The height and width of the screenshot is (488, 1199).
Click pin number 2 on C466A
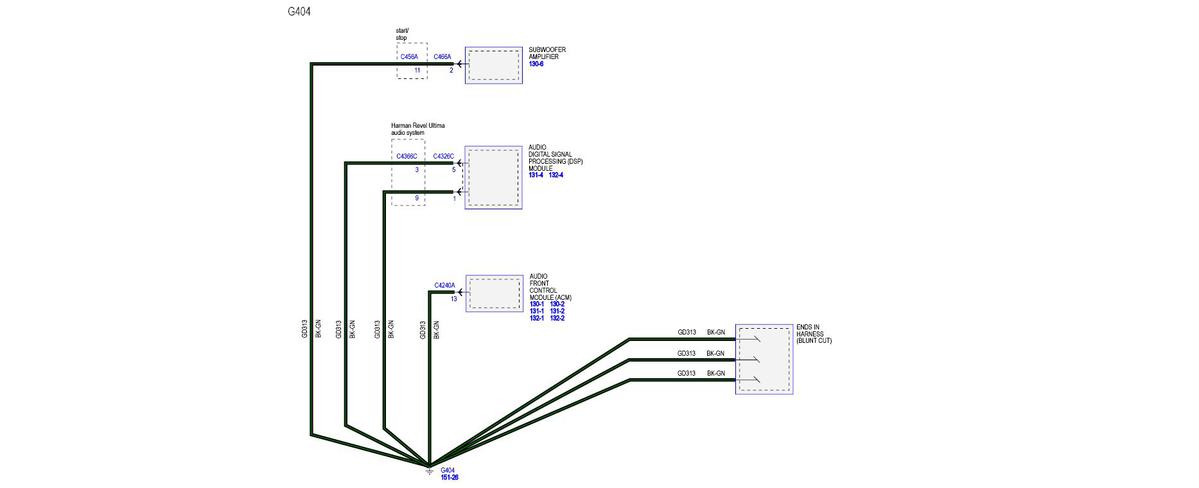coord(451,70)
